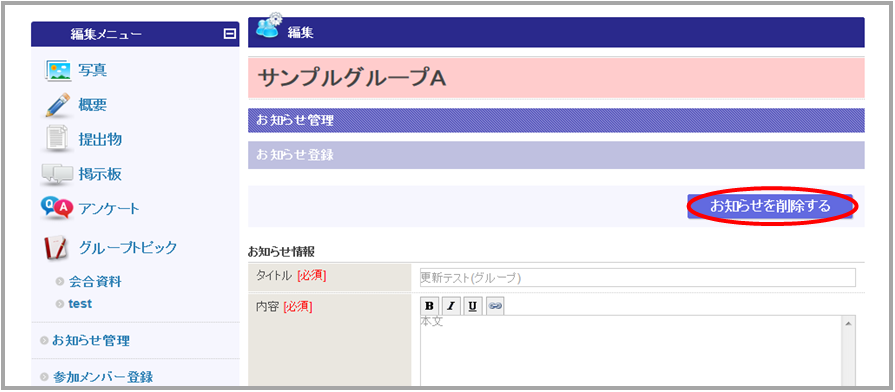Open the アンケート menu link

point(108,209)
